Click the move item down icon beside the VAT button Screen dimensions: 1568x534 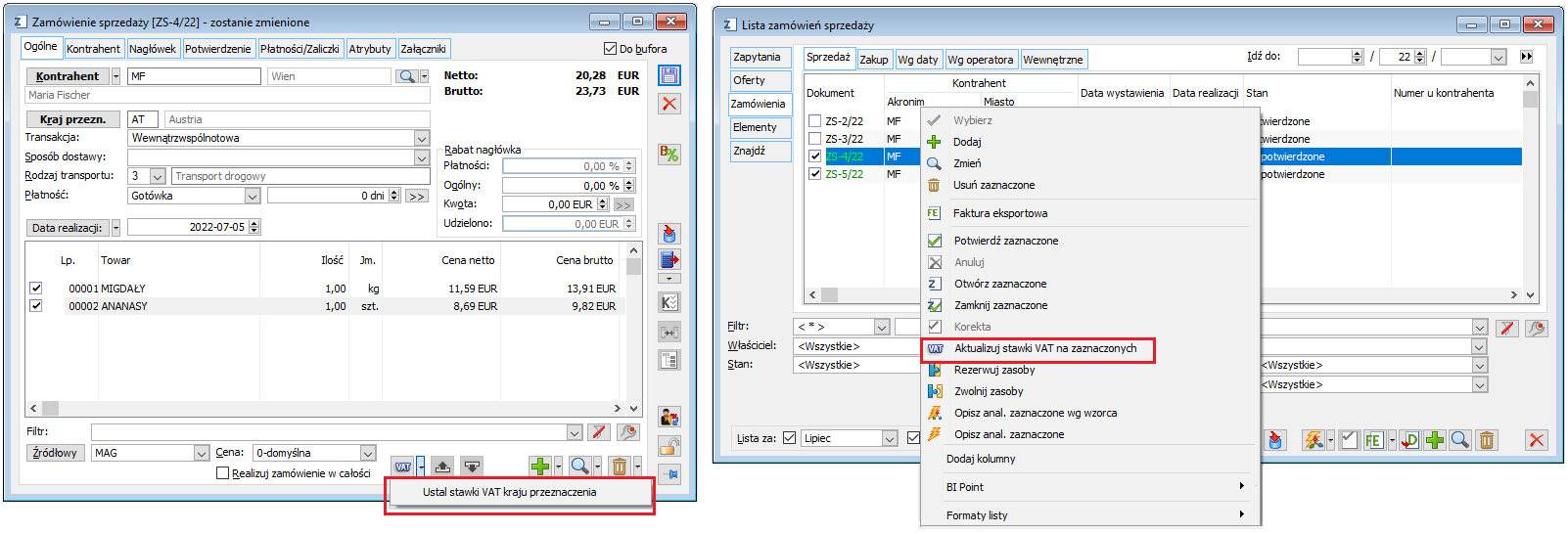(473, 467)
